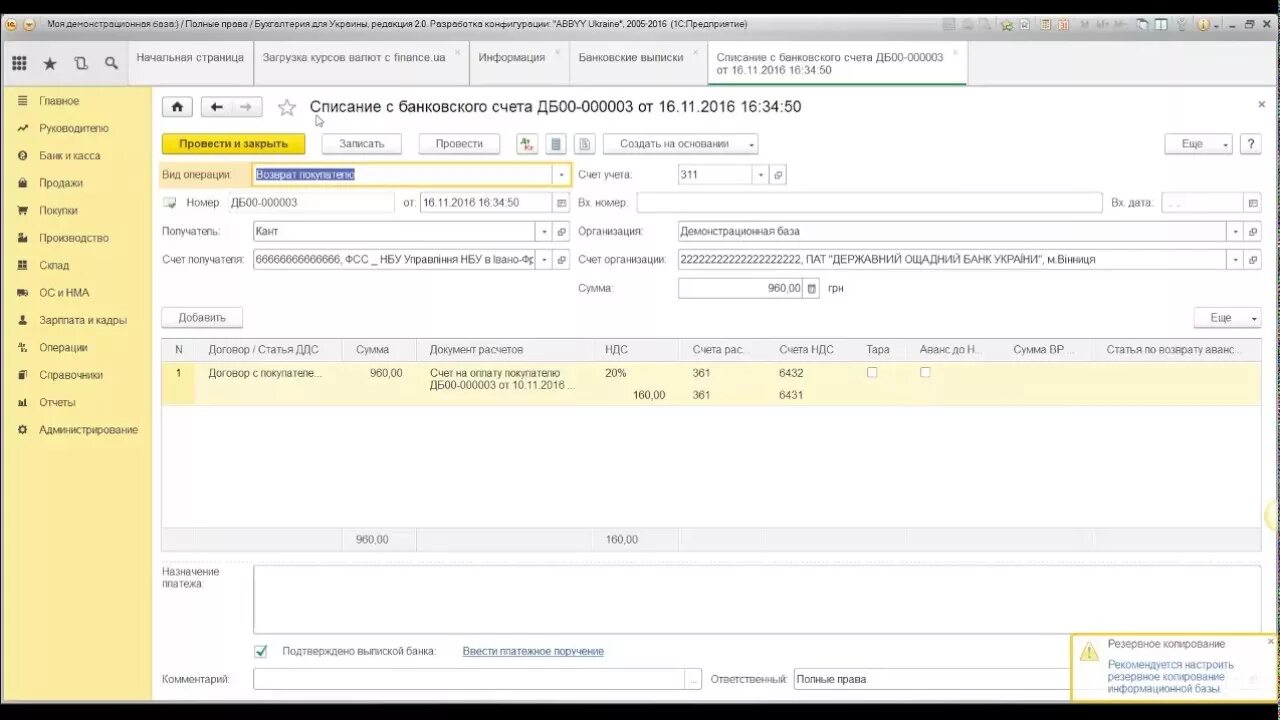1280x720 pixels.
Task: Open the sections grid menu icon
Action: click(19, 63)
